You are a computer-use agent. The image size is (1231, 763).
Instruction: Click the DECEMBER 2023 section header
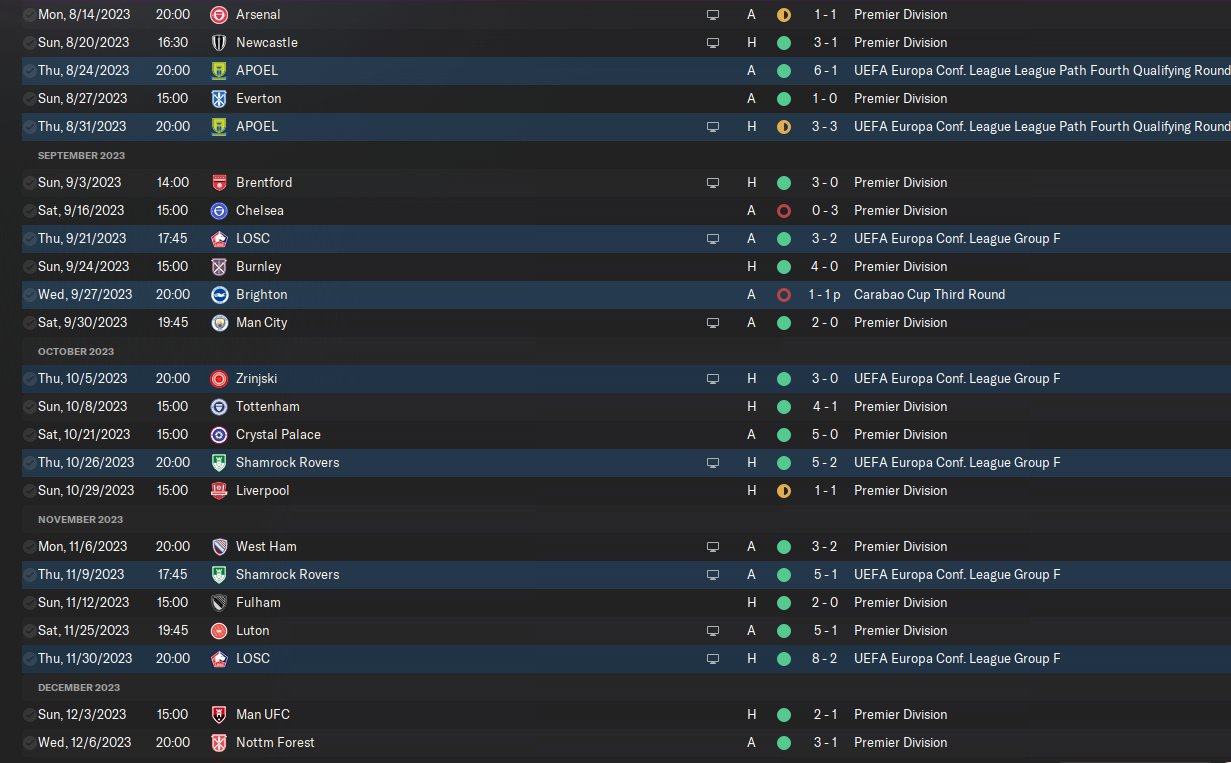(x=78, y=687)
